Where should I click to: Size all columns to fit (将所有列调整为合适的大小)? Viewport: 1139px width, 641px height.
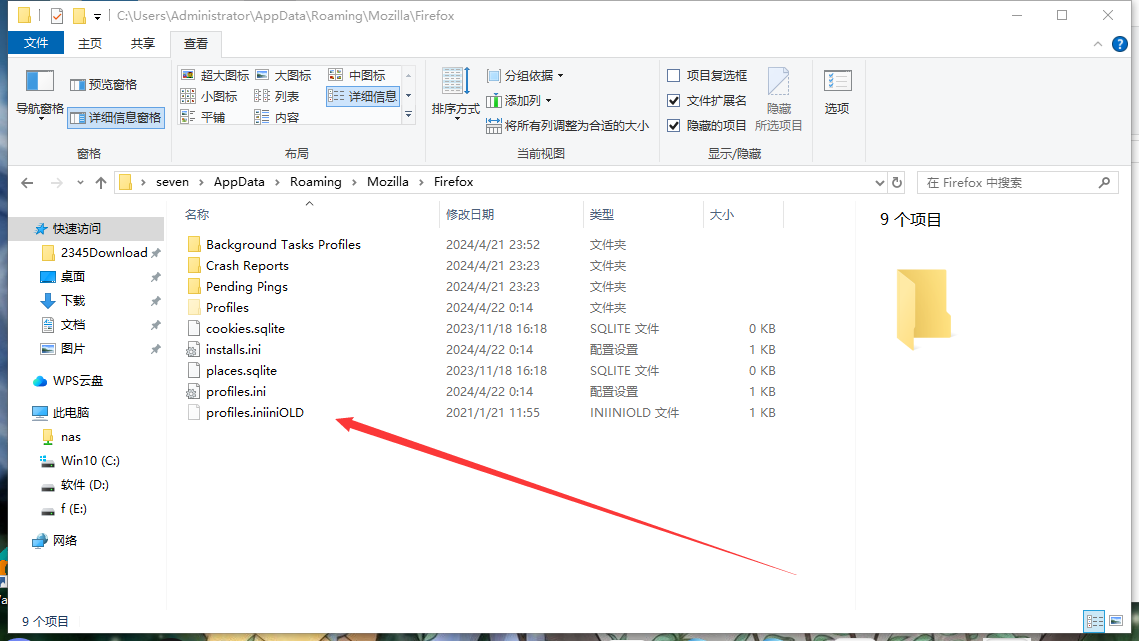tap(567, 126)
